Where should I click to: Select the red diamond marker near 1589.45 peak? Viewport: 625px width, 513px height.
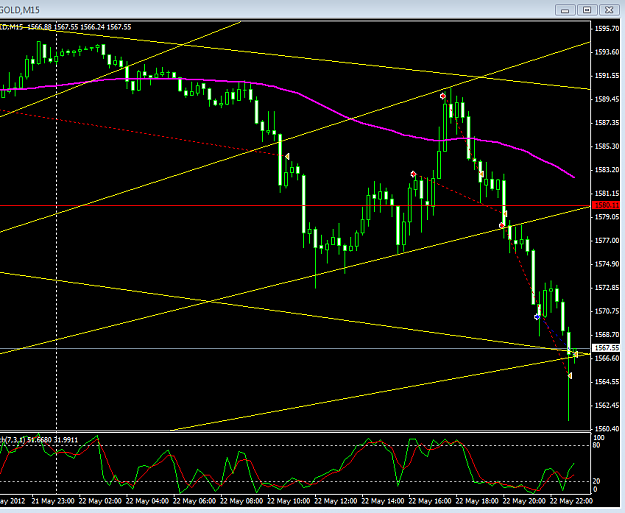pos(443,96)
